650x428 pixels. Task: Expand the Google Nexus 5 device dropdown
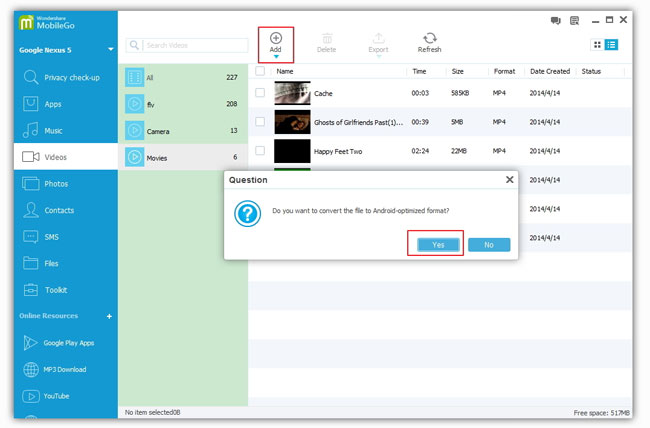point(111,50)
